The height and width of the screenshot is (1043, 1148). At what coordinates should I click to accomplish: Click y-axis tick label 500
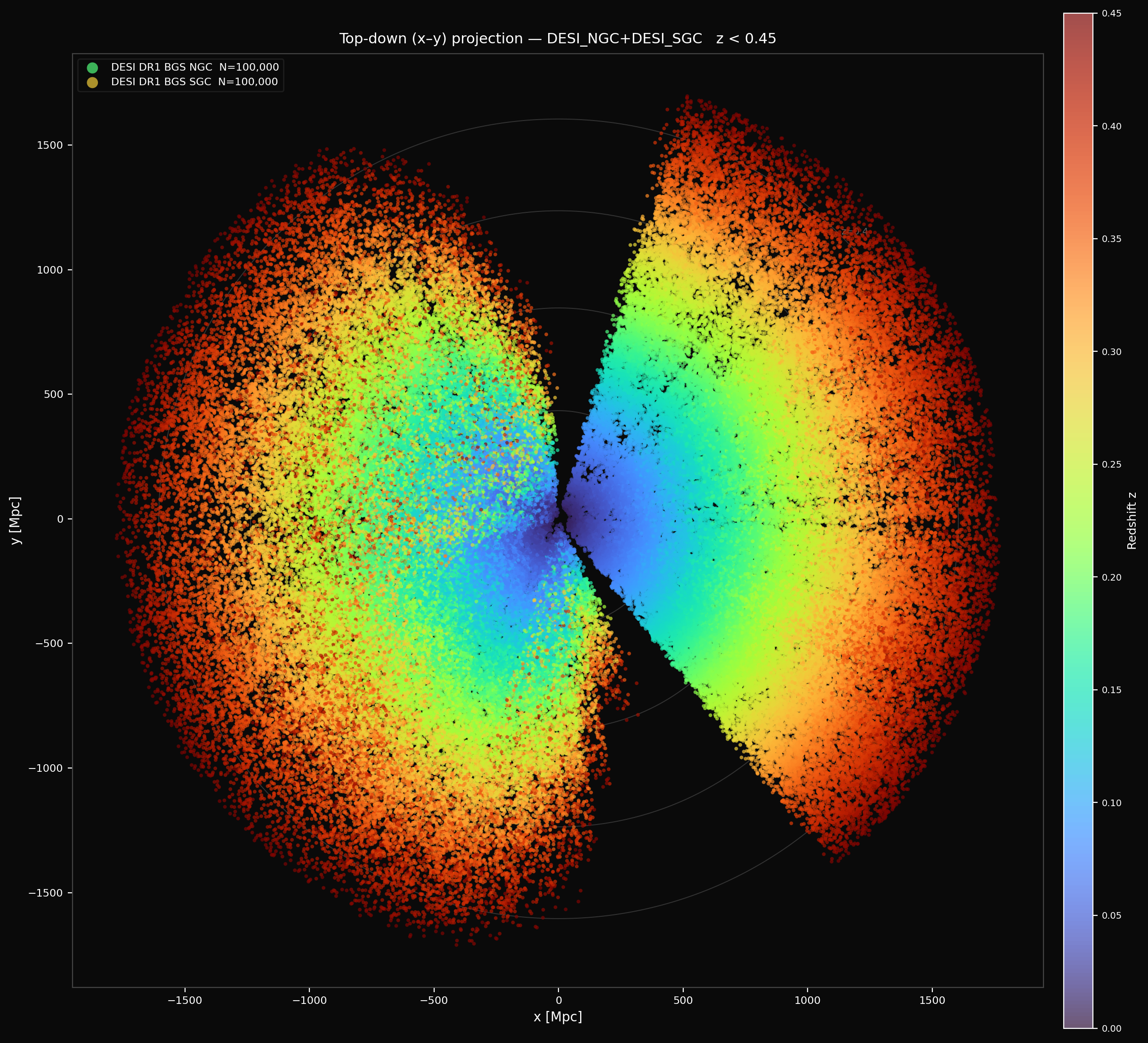(54, 395)
